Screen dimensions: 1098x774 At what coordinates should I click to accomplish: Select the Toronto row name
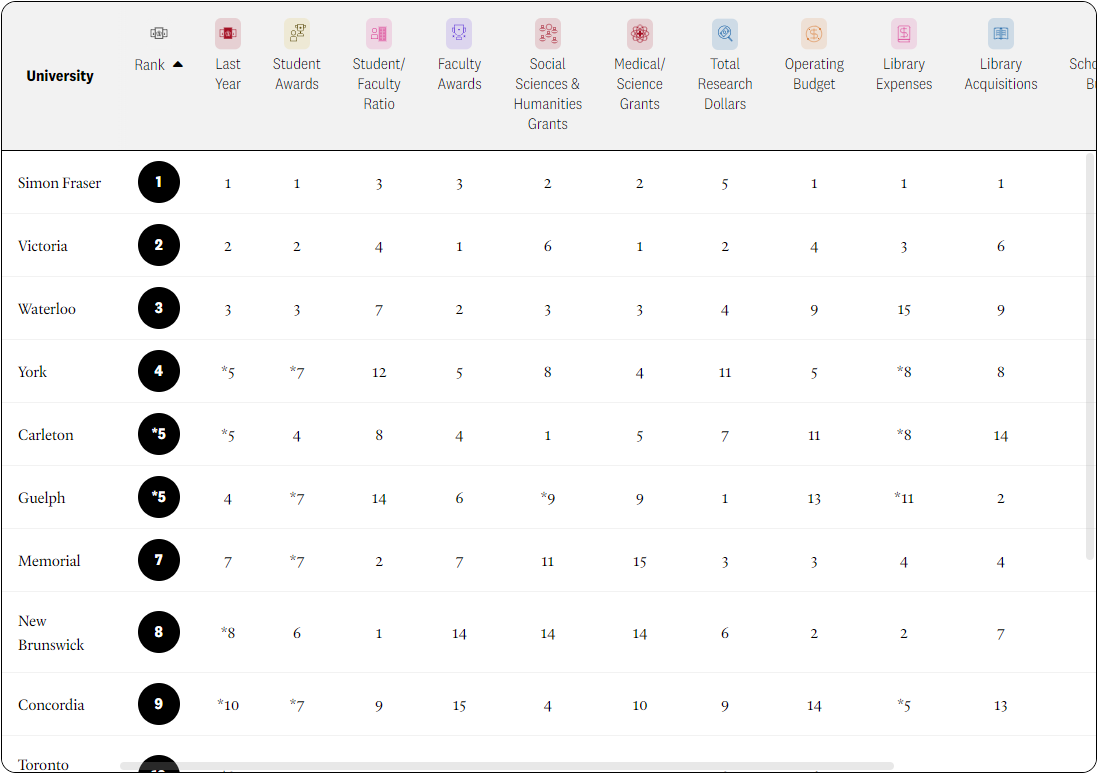point(43,765)
